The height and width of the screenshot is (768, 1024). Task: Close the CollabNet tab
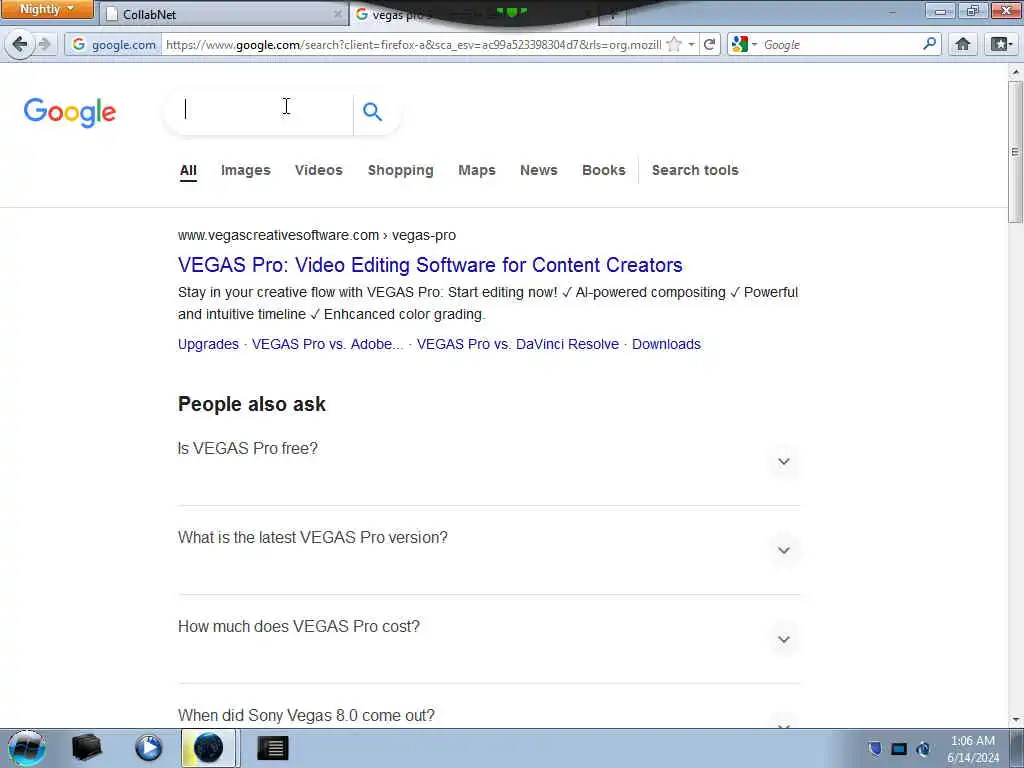coord(338,14)
